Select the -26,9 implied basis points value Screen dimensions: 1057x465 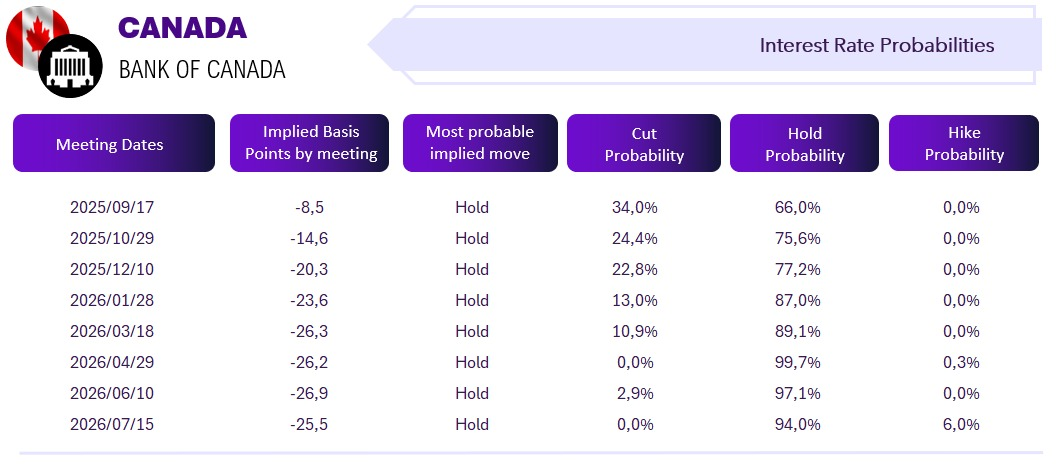click(x=309, y=394)
